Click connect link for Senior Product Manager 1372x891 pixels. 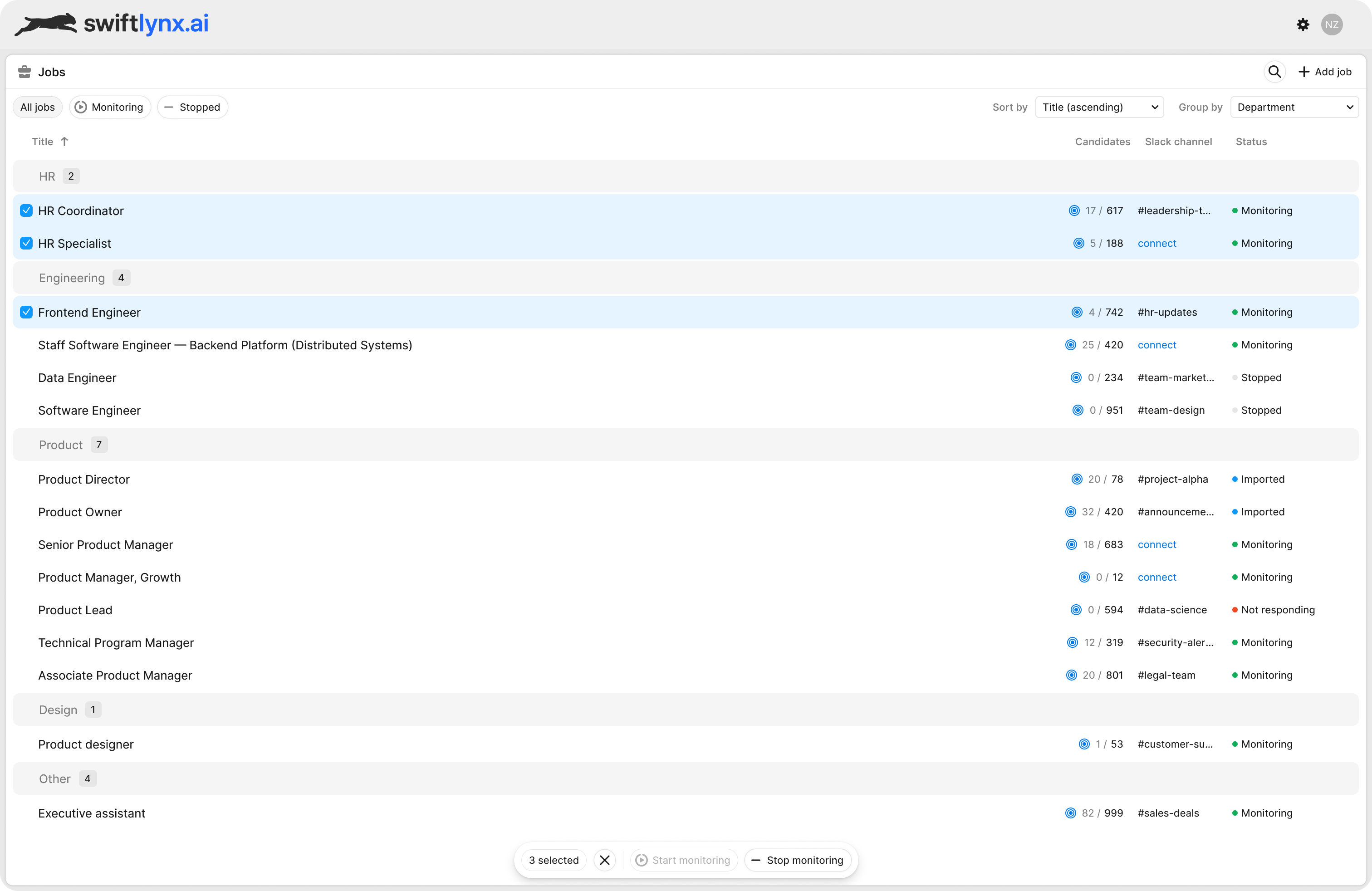click(1156, 545)
